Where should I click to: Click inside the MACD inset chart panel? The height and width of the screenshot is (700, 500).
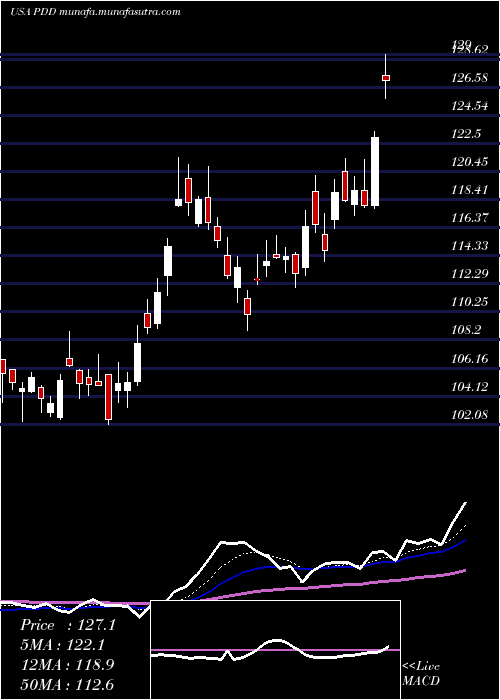coord(275,650)
